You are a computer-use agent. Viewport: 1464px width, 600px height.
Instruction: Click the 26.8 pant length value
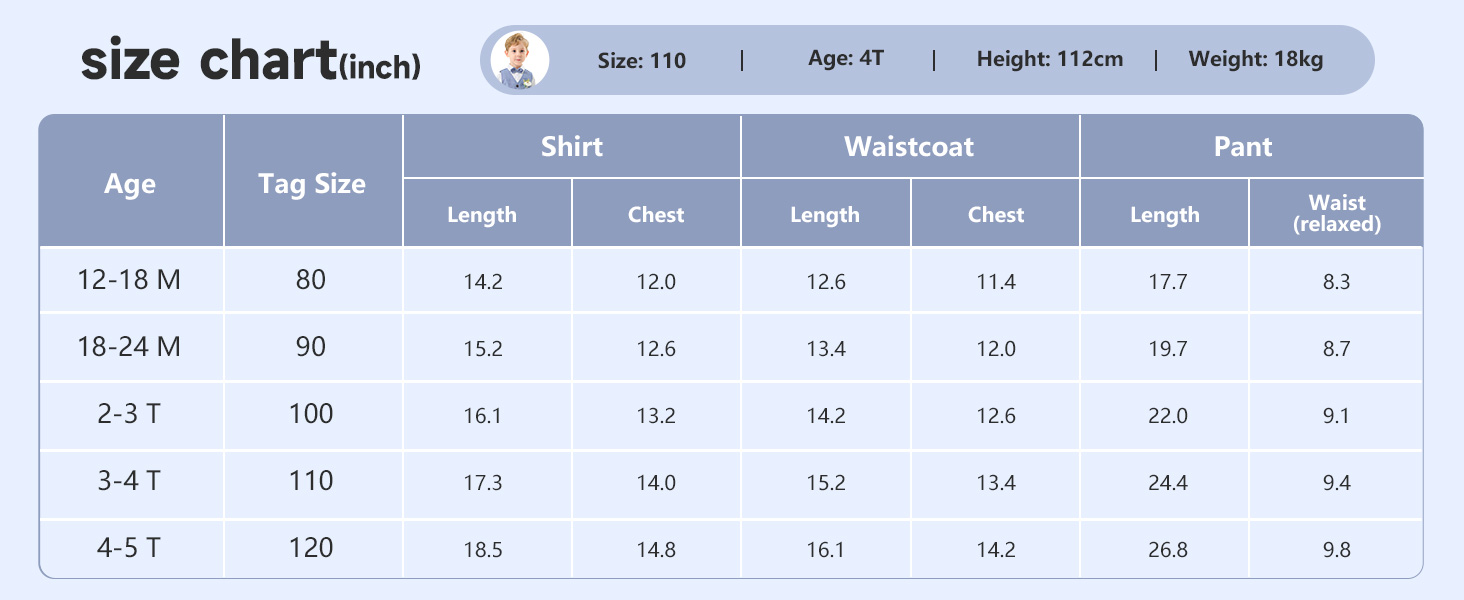pyautogui.click(x=1168, y=550)
